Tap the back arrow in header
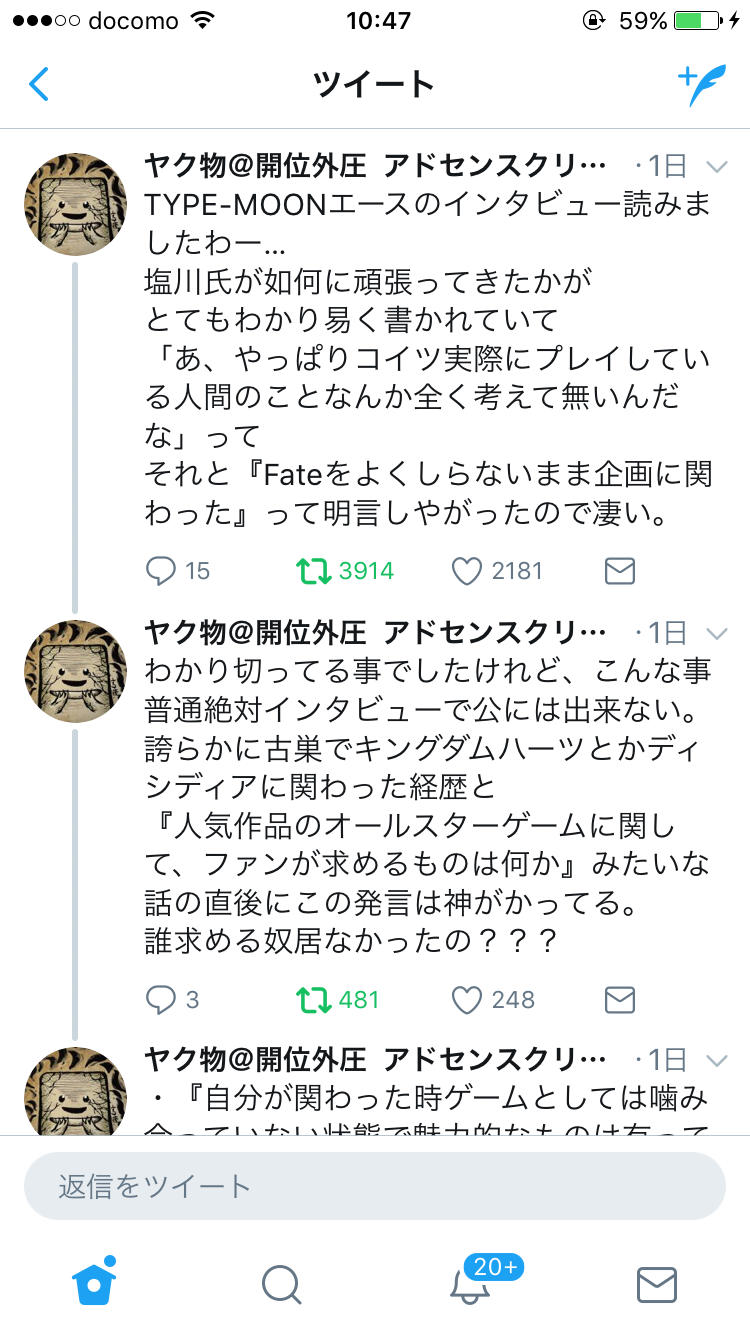The height and width of the screenshot is (1334, 750). pos(39,84)
